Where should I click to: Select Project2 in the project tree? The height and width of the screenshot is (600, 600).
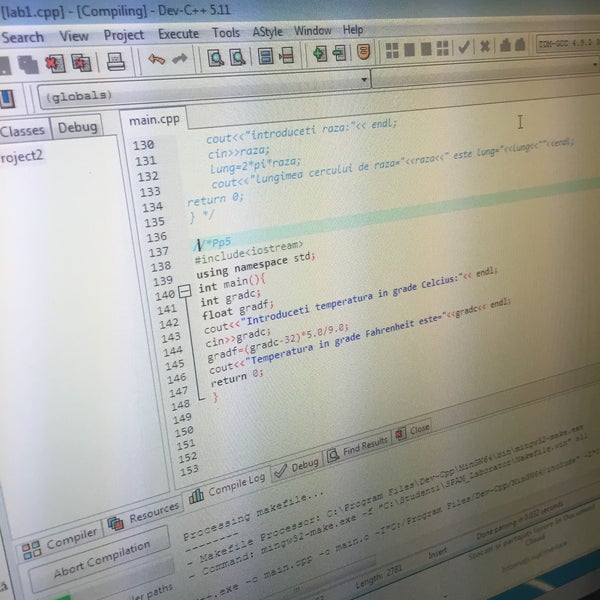[x=22, y=156]
